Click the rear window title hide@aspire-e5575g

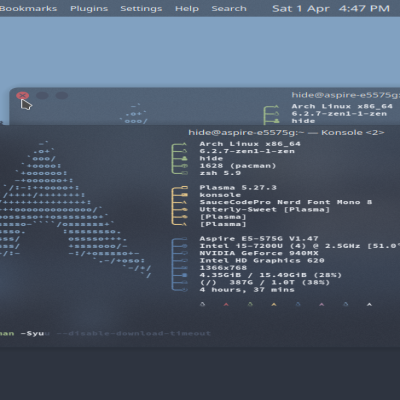345,95
